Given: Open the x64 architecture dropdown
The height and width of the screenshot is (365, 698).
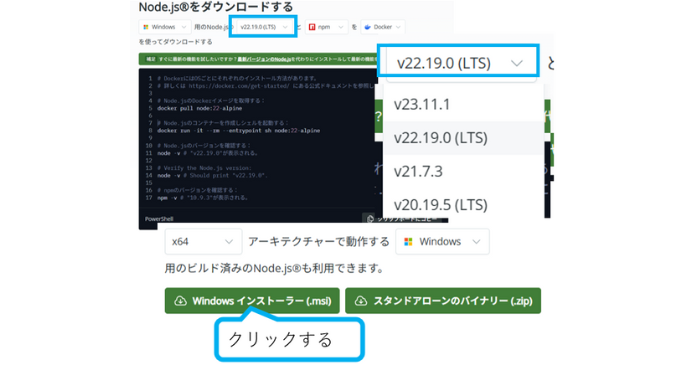Looking at the screenshot, I should (x=203, y=242).
